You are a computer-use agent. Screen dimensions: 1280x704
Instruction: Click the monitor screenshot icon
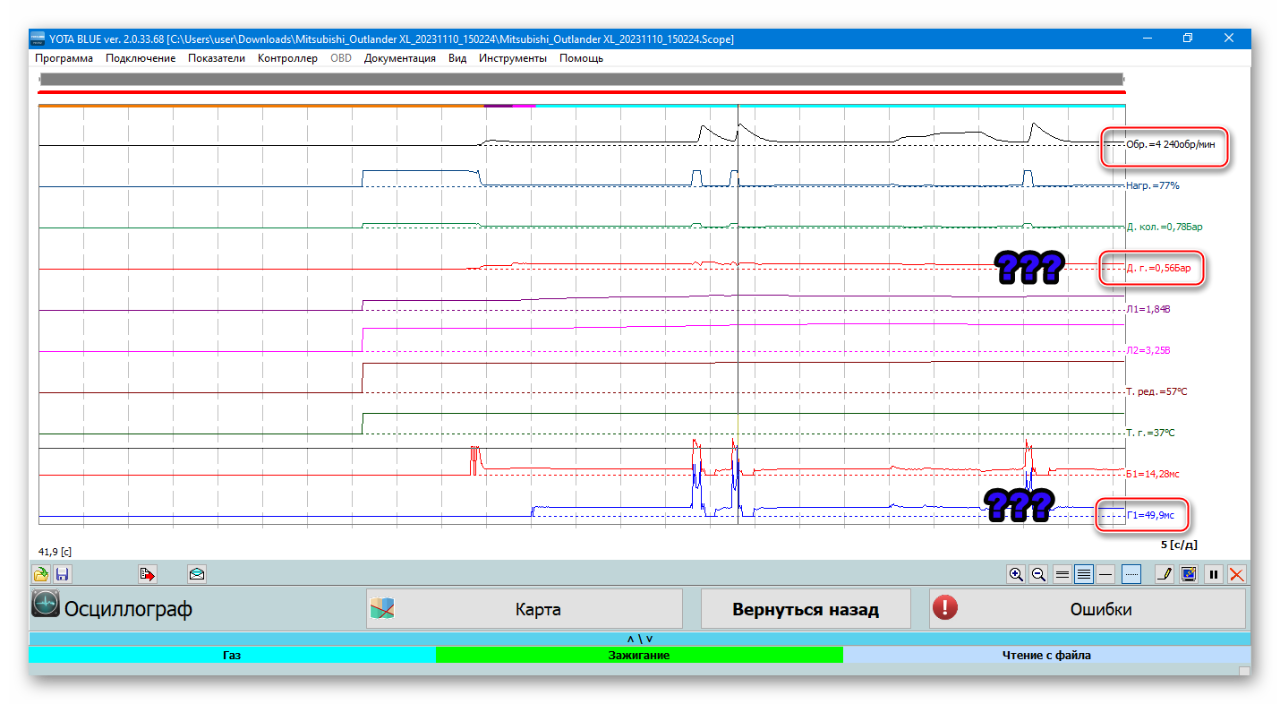1188,574
